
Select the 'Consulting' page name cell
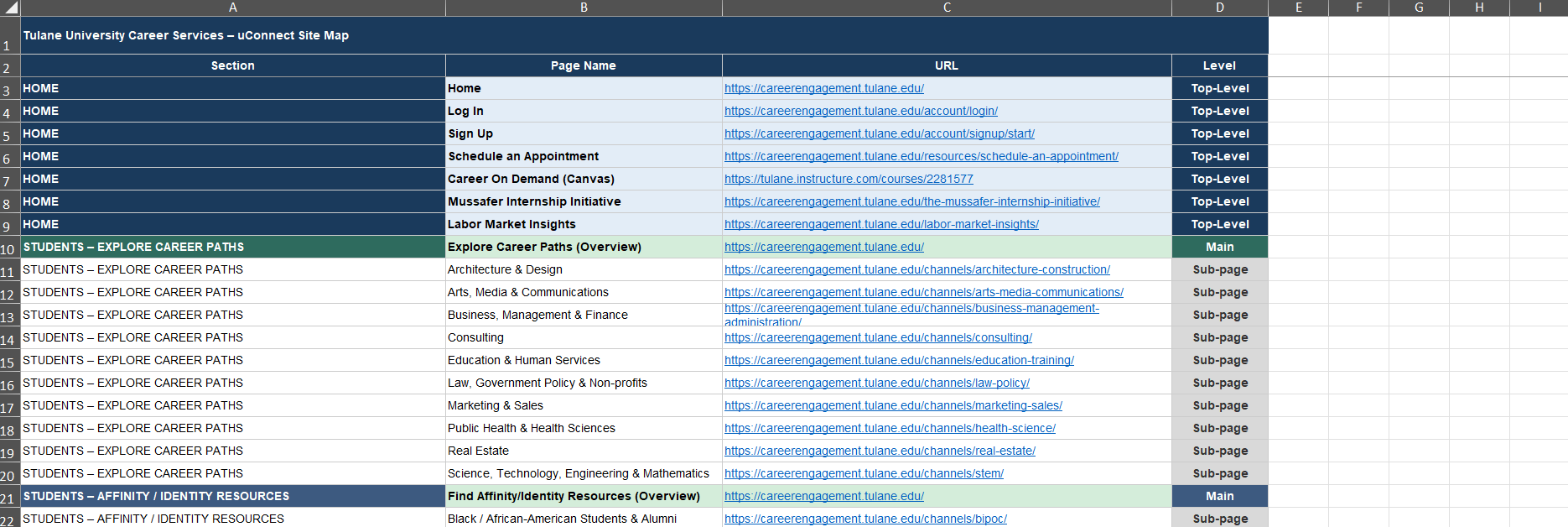(584, 337)
